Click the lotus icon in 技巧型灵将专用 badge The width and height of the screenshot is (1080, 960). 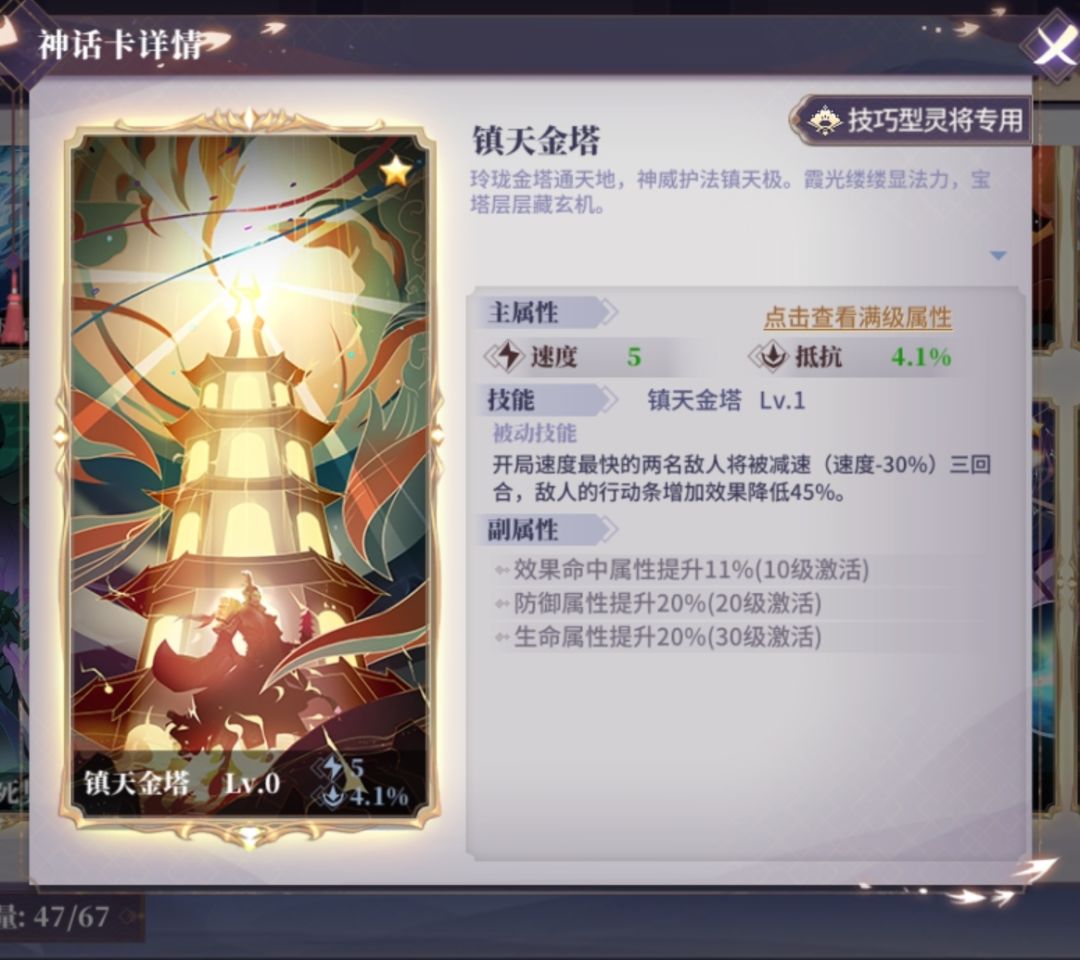(824, 121)
